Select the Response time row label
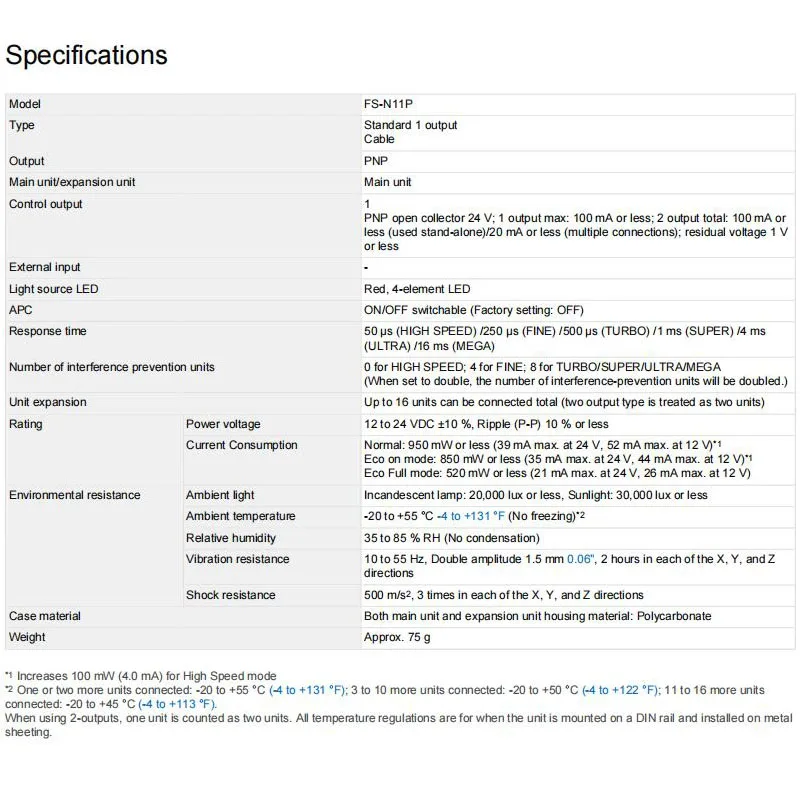 point(48,331)
